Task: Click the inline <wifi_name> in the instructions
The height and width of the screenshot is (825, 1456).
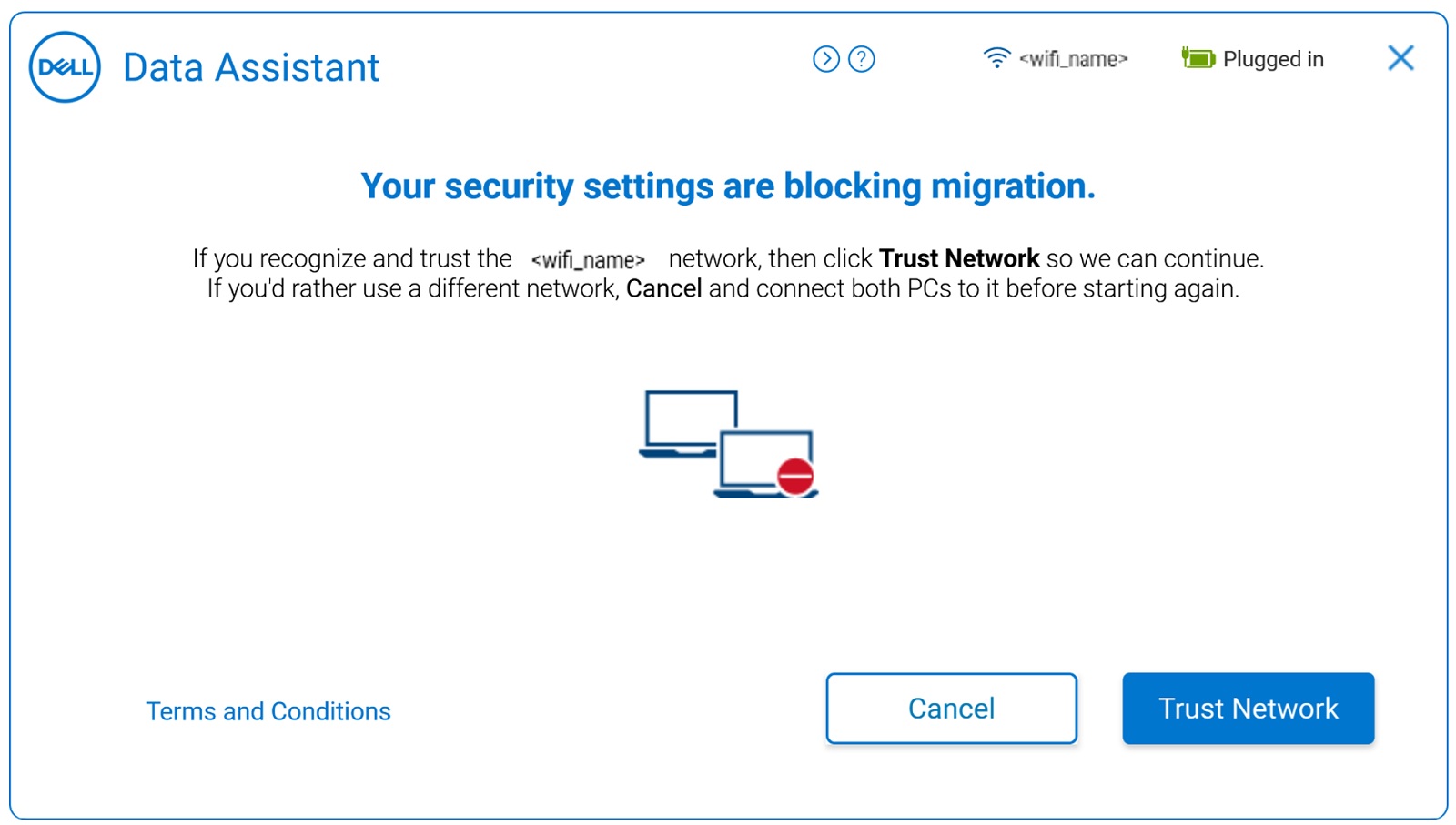Action: [588, 258]
